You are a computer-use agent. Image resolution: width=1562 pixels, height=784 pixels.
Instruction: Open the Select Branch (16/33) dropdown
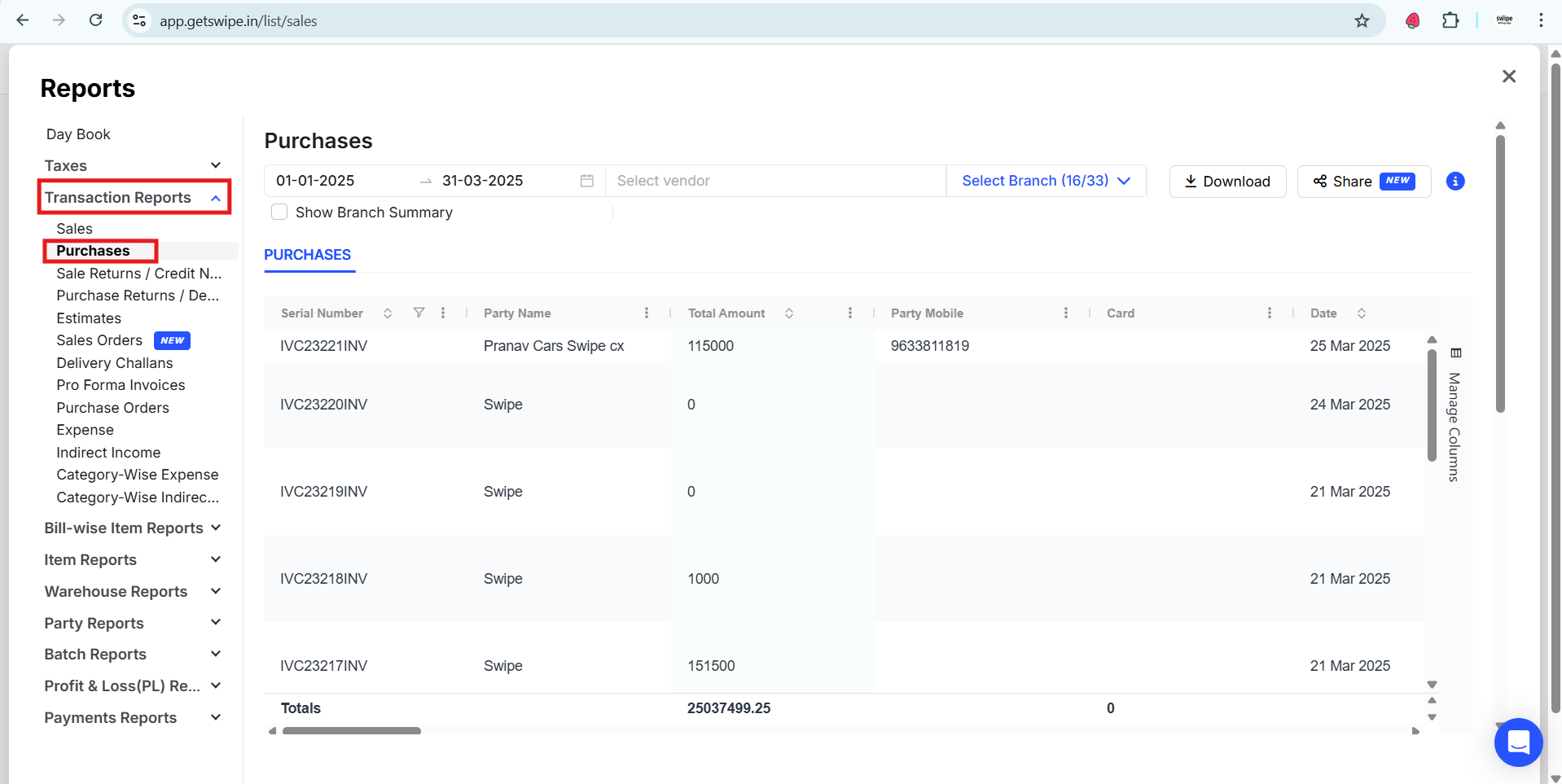pyautogui.click(x=1046, y=181)
